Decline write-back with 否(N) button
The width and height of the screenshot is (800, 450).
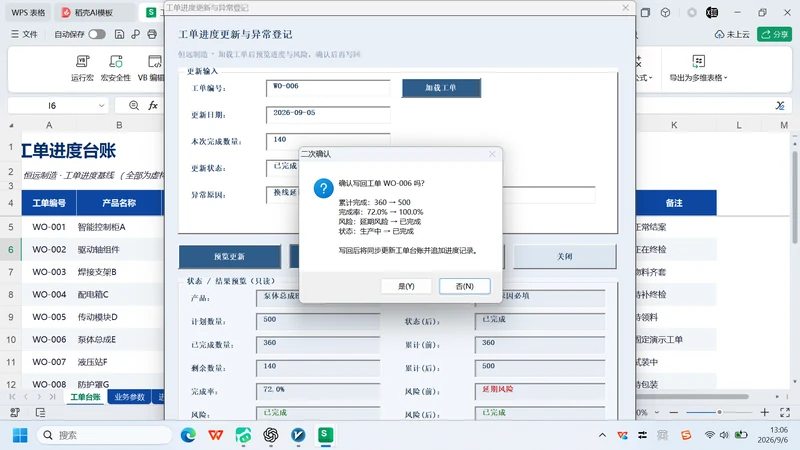[x=465, y=286]
